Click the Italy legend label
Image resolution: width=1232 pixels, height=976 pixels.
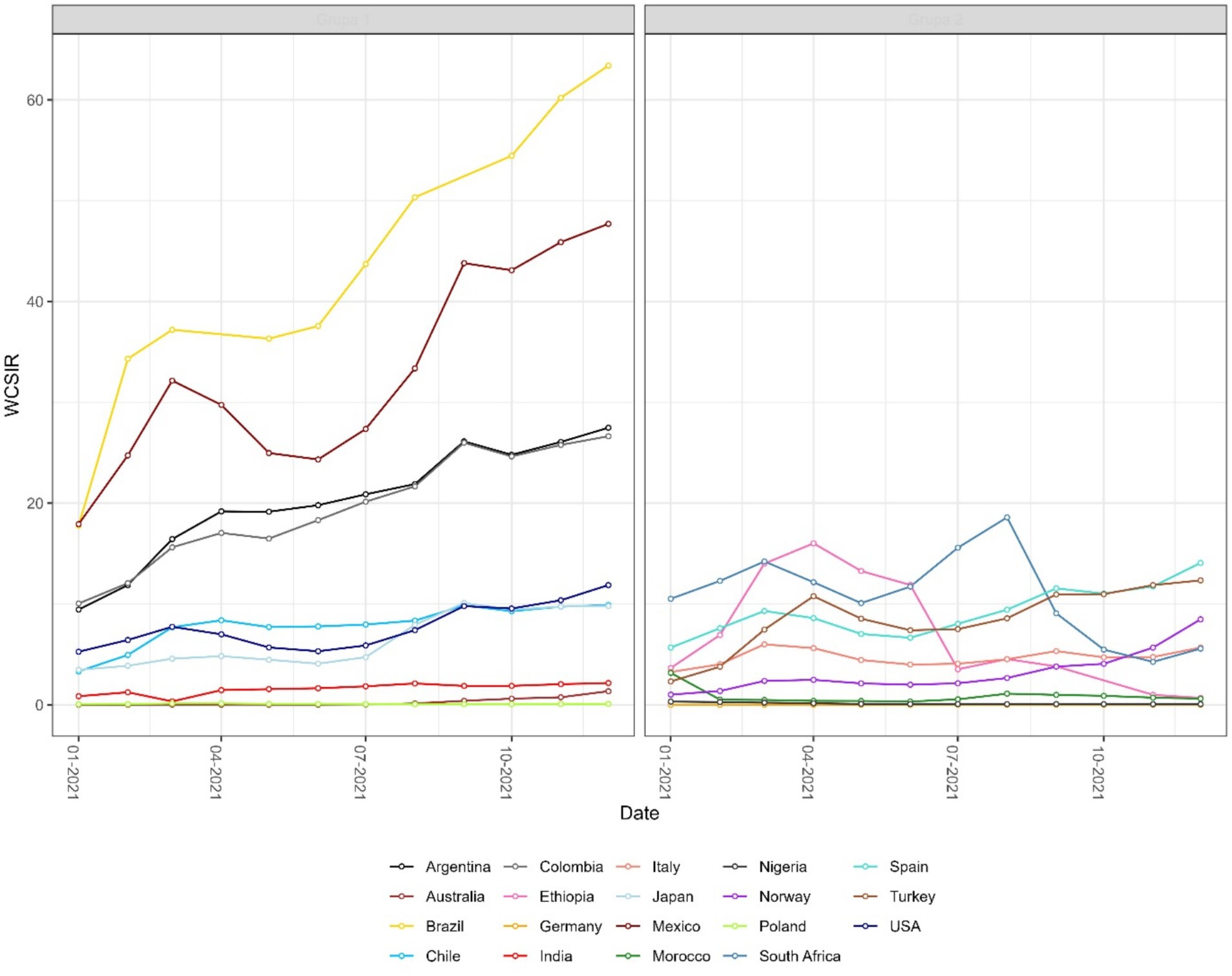pyautogui.click(x=666, y=867)
